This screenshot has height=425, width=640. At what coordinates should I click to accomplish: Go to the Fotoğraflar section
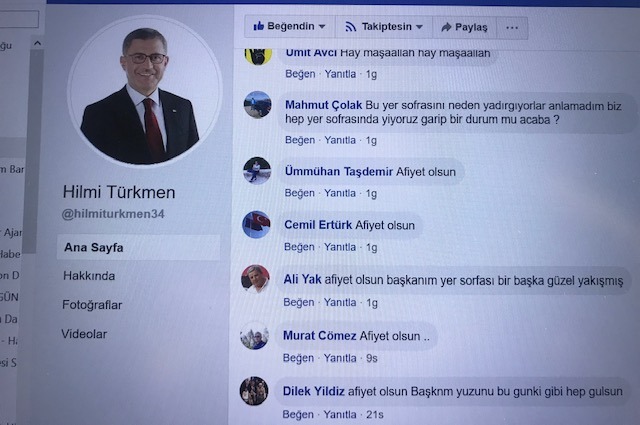tap(92, 305)
